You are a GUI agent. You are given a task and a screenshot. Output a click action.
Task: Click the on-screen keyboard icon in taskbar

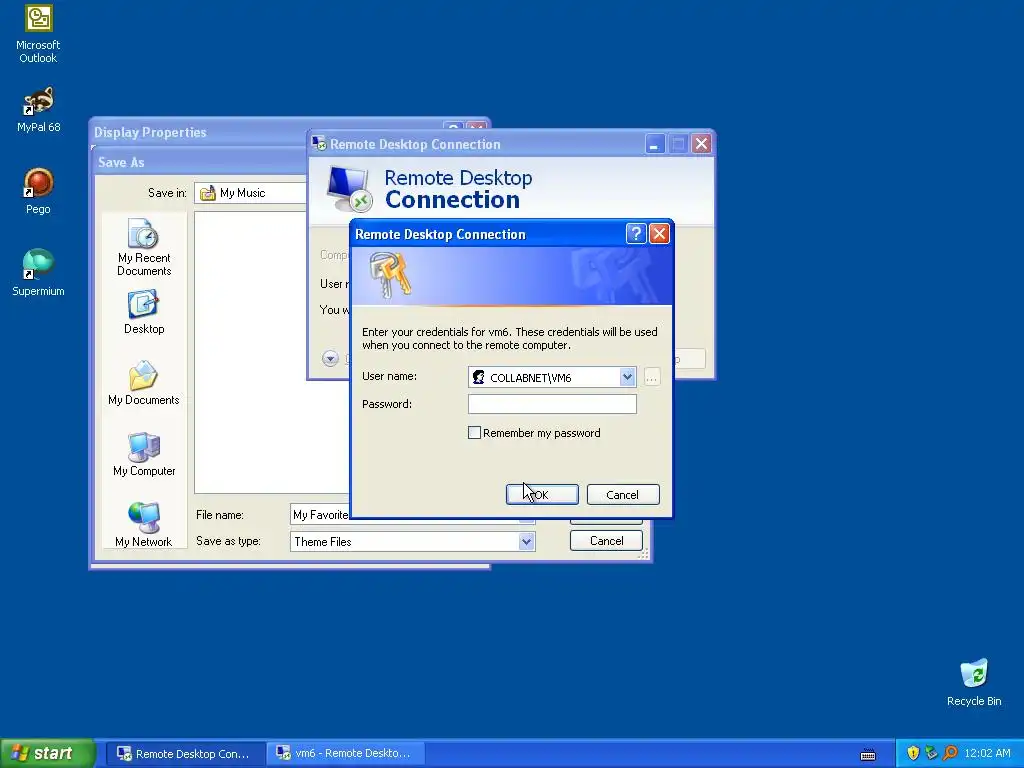(x=868, y=754)
